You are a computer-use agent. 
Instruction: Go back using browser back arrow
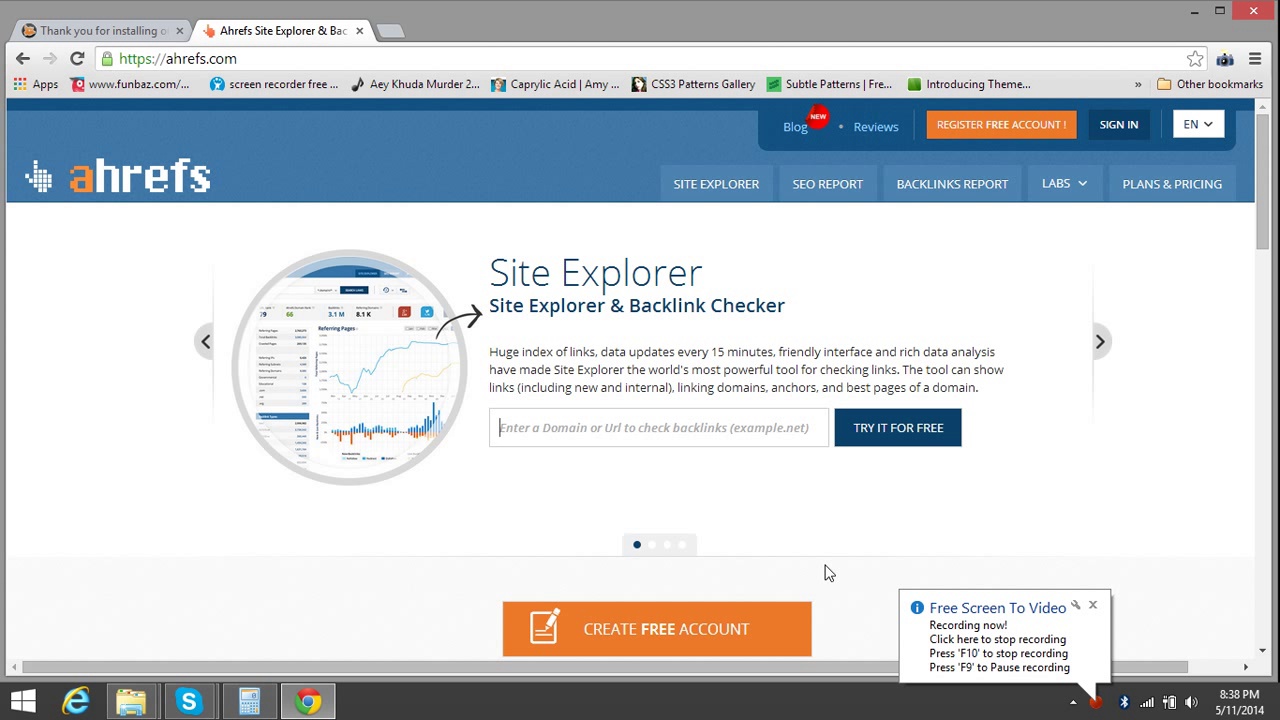coord(23,59)
